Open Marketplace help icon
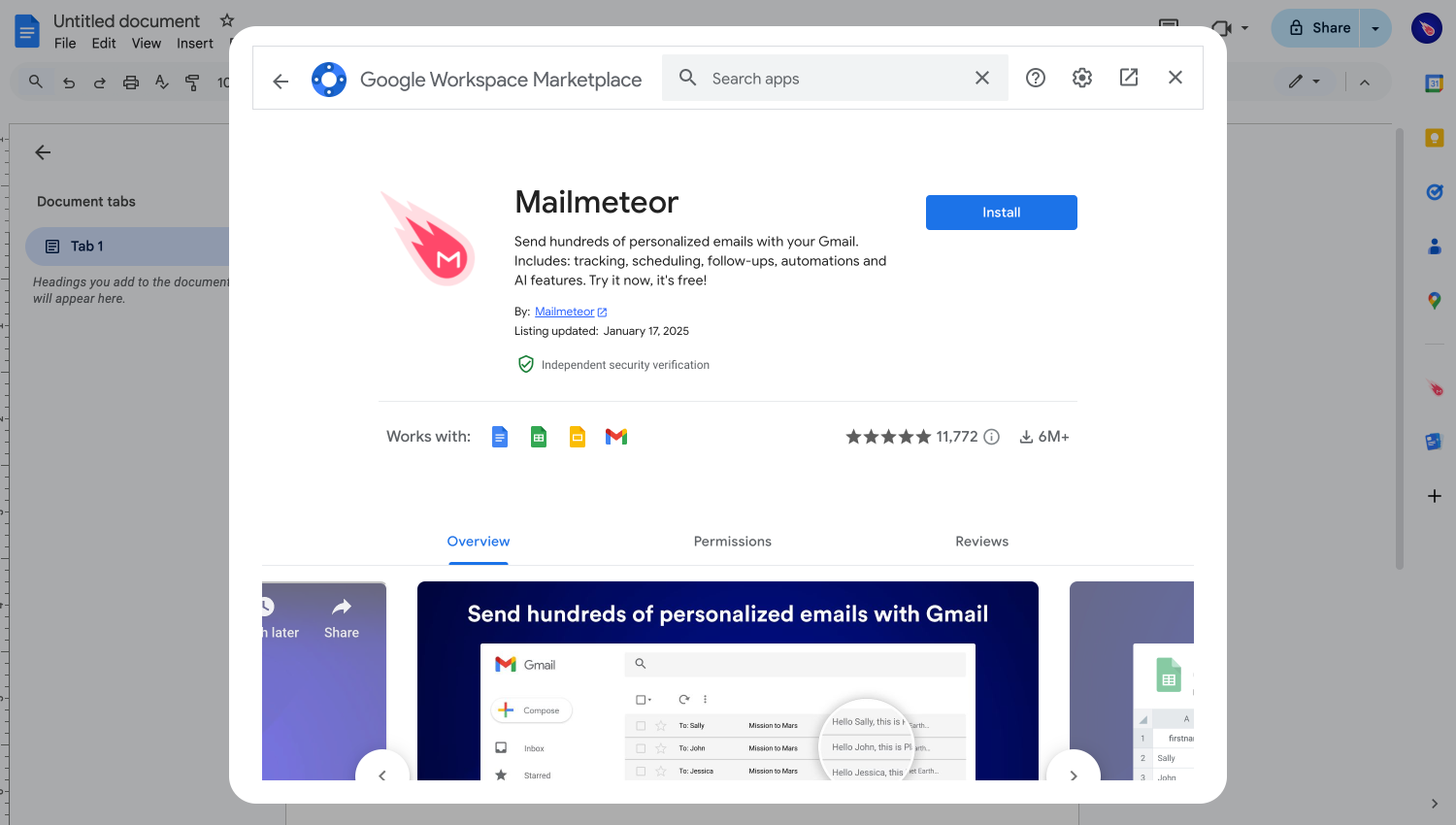 tap(1036, 78)
